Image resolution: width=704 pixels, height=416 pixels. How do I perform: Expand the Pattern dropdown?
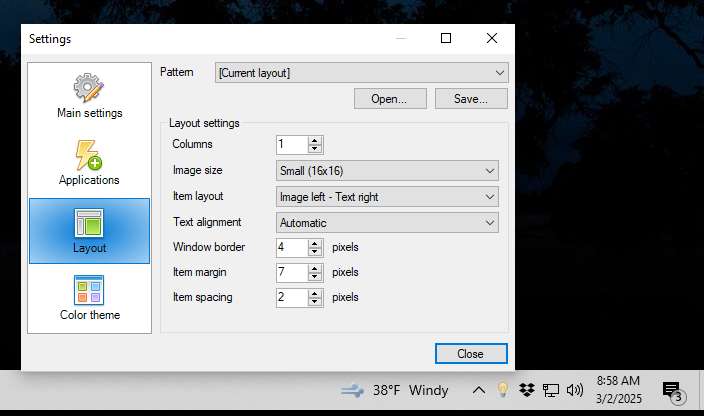tap(361, 73)
